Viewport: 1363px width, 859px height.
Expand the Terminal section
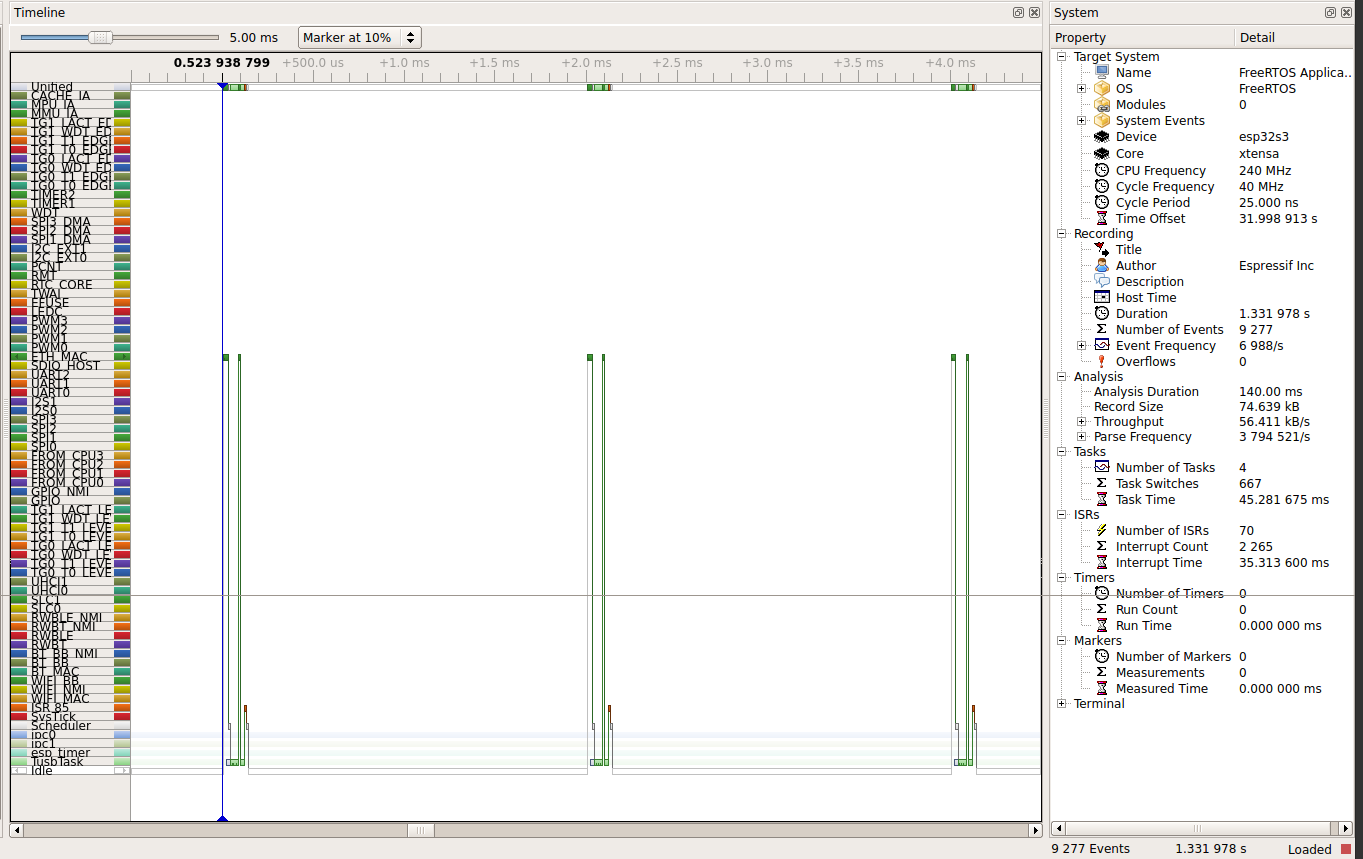(1061, 703)
